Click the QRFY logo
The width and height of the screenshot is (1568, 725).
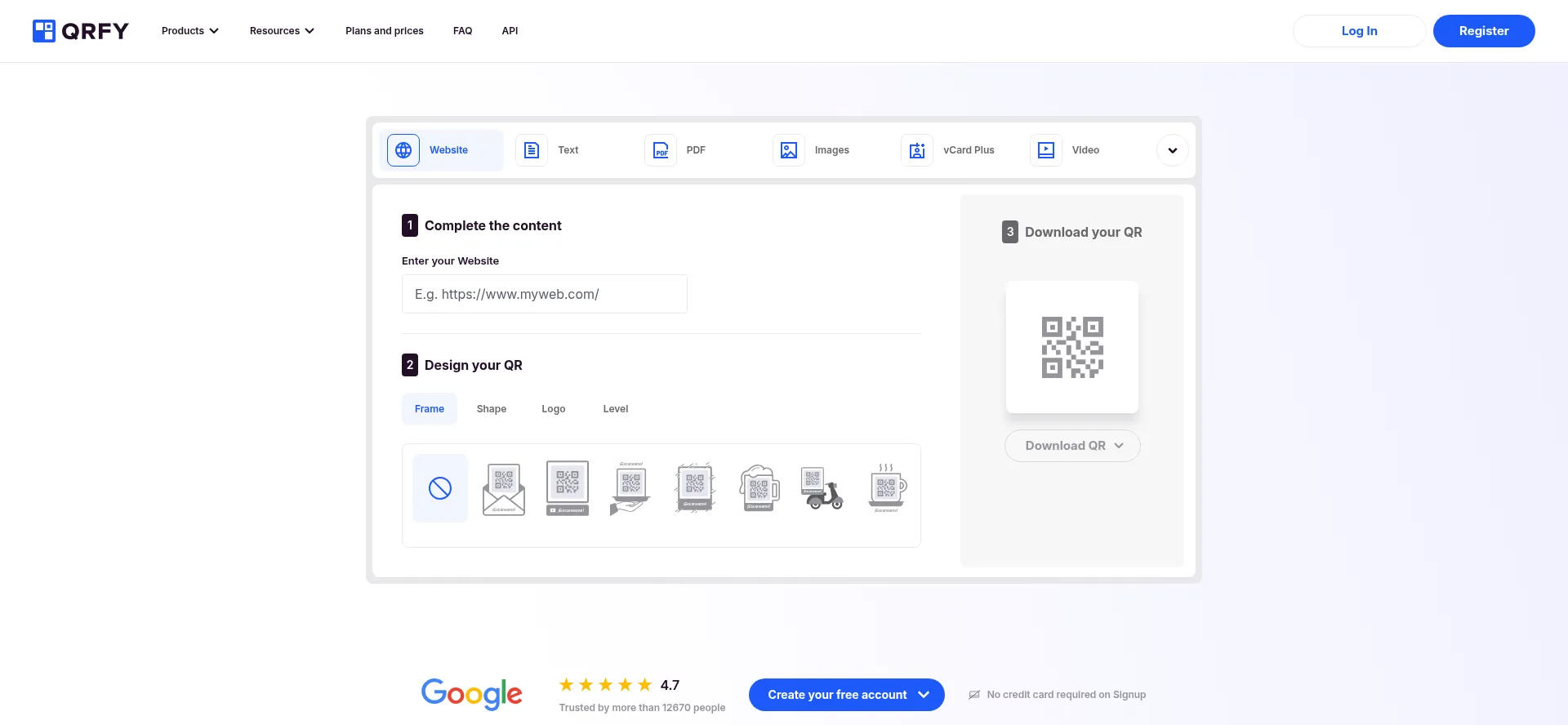[x=80, y=31]
